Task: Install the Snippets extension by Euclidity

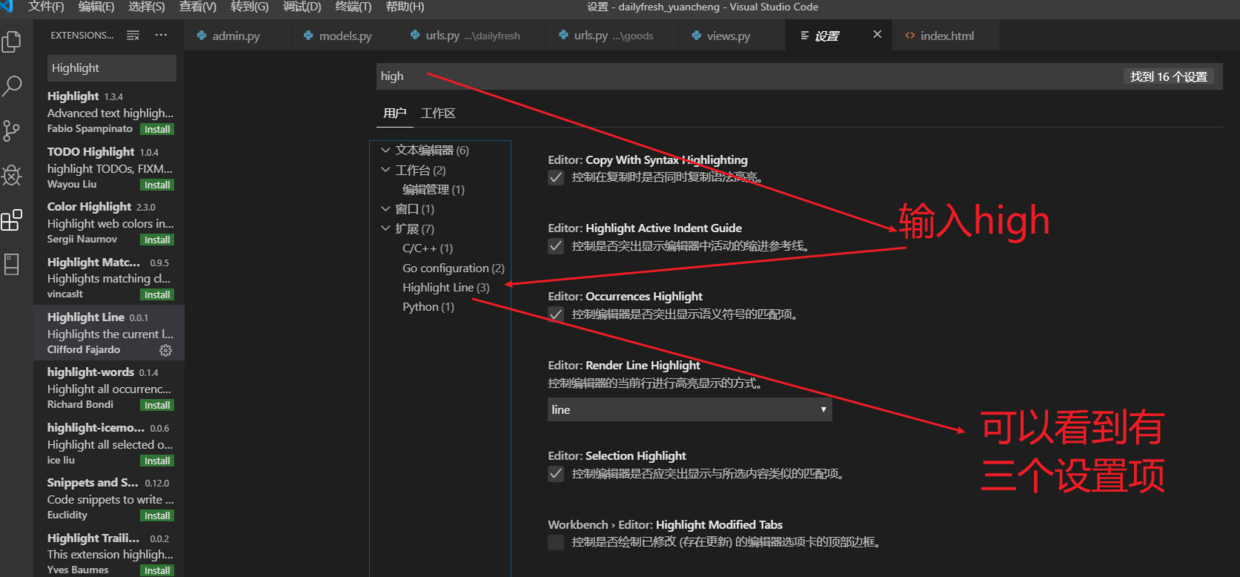Action: [x=157, y=516]
